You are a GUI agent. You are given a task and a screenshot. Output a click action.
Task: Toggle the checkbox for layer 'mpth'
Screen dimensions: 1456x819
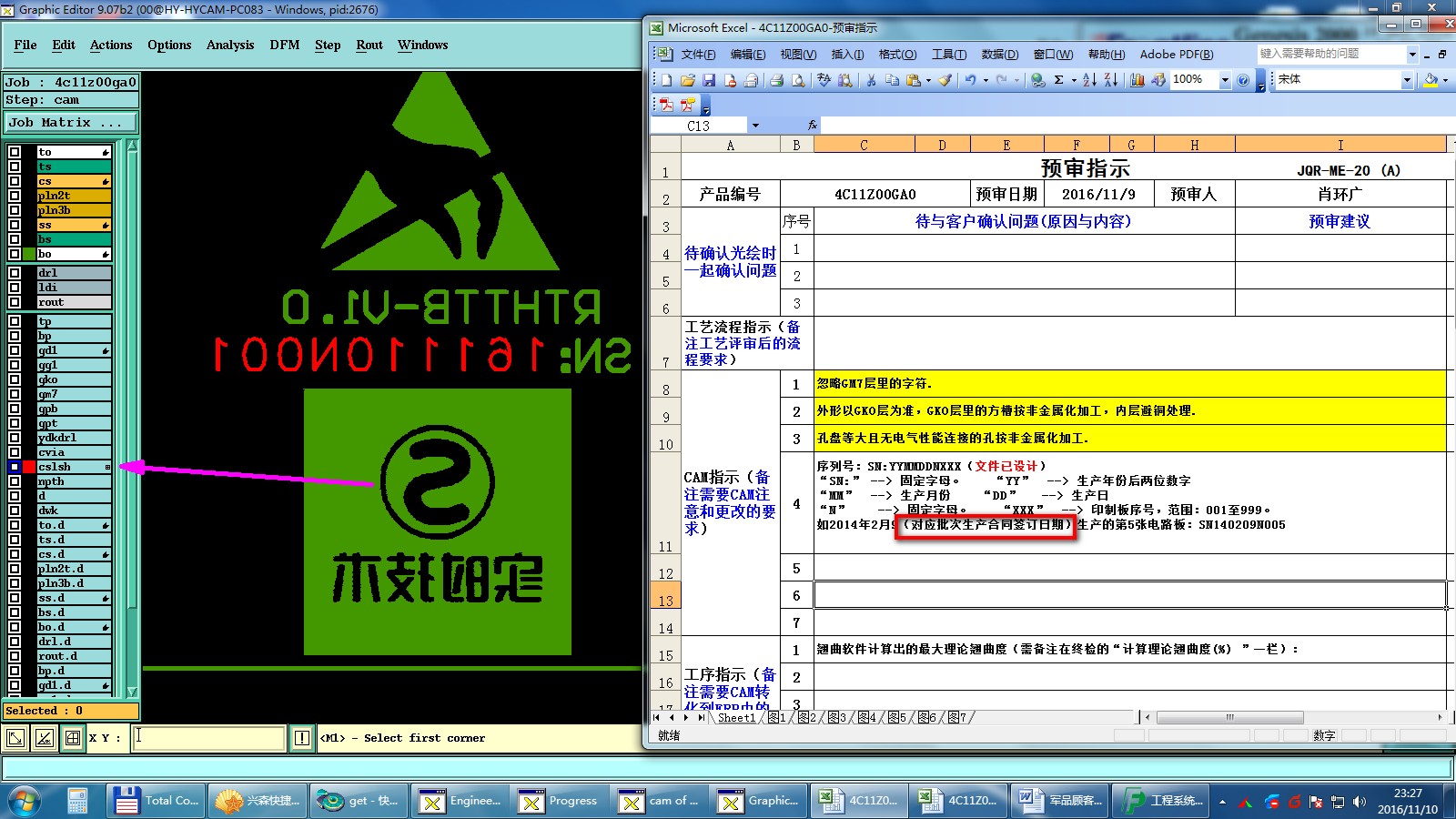click(15, 481)
